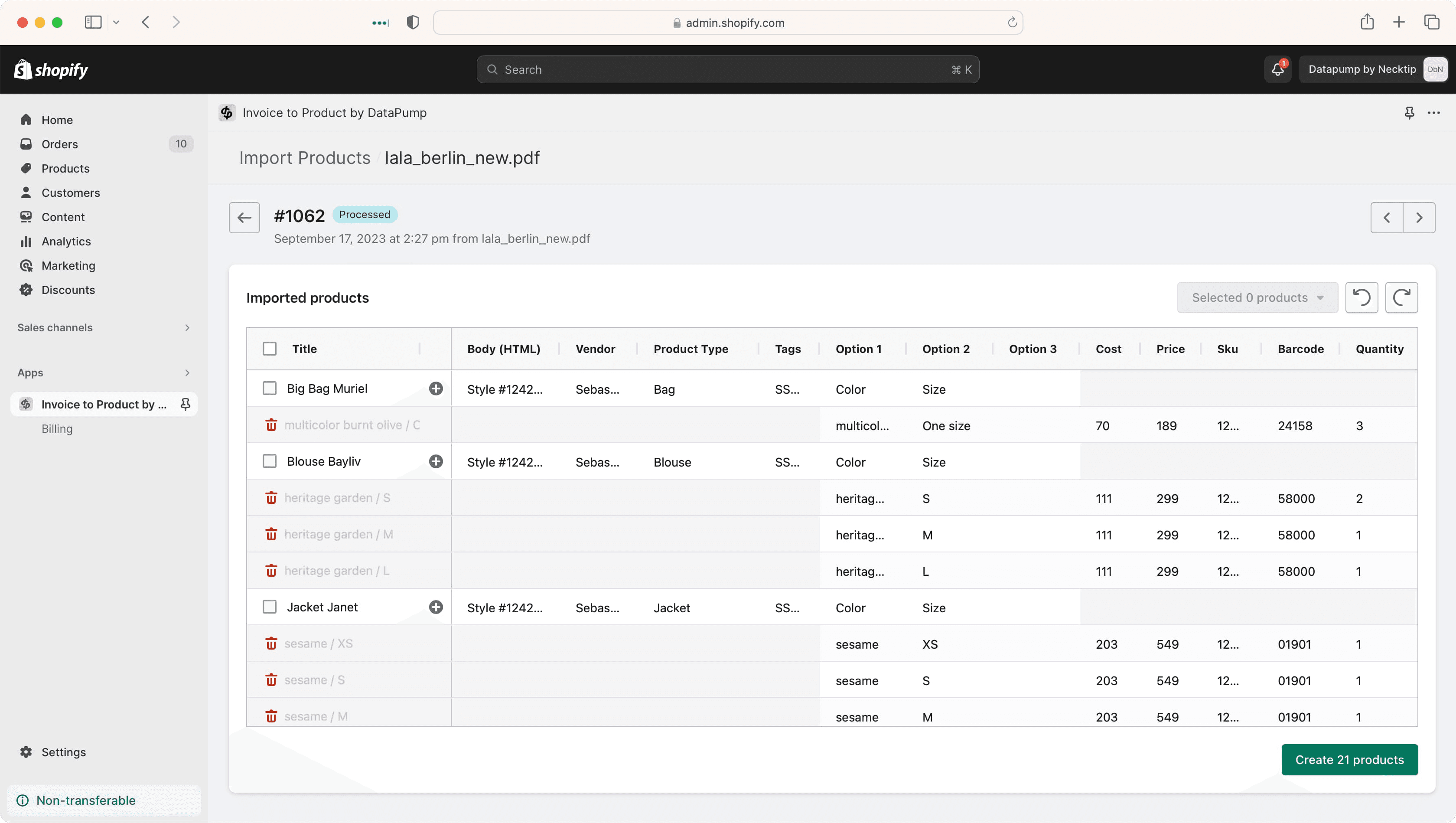Click the notifications bell icon
The image size is (1456, 823).
click(1277, 69)
